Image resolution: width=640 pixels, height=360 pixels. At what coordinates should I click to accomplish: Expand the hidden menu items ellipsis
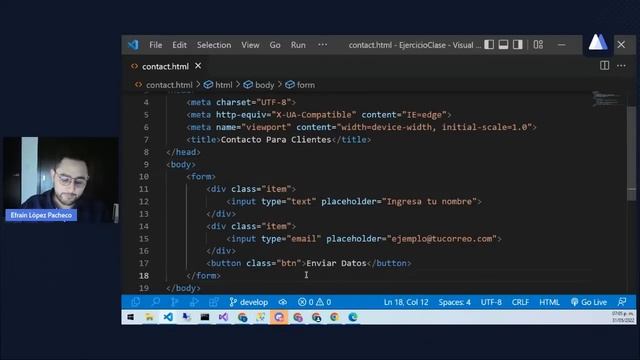322,44
